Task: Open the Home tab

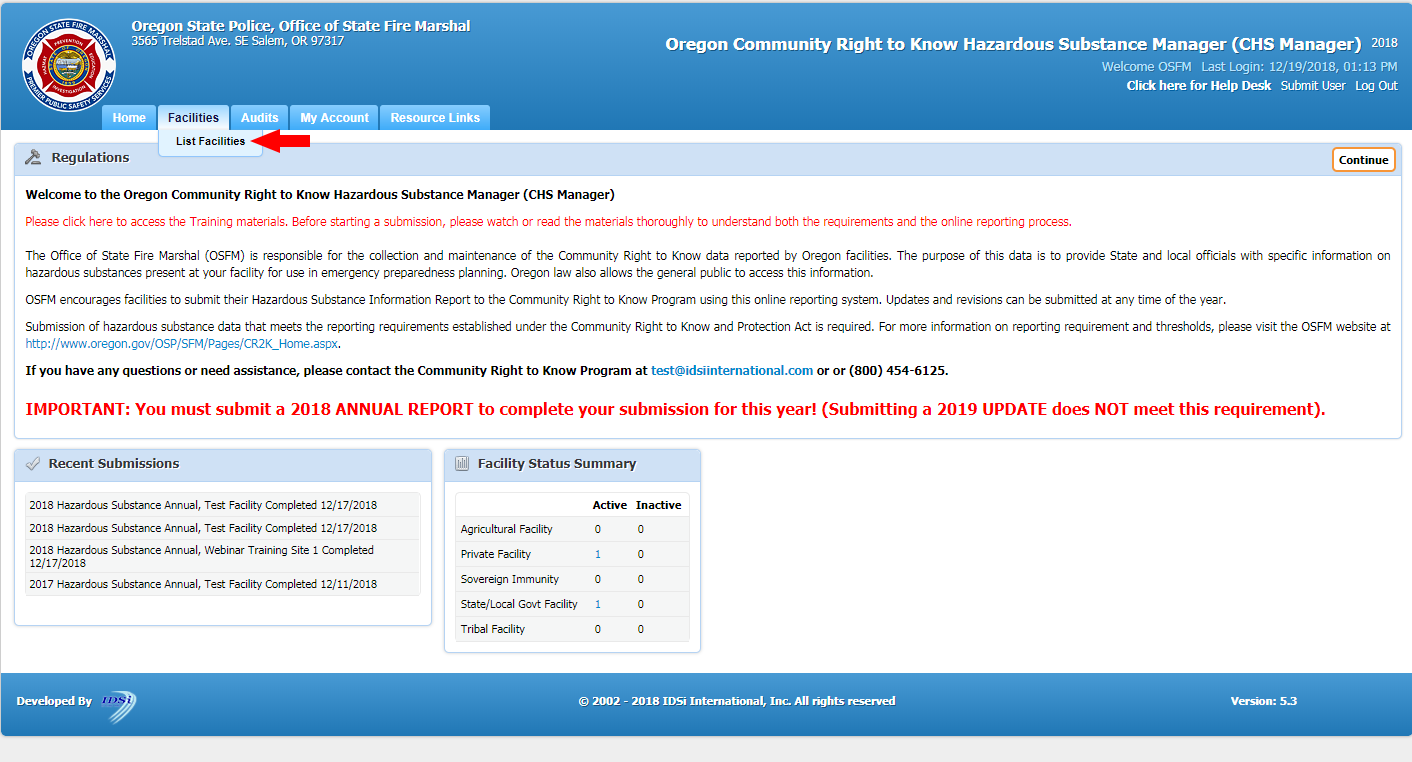Action: [129, 118]
